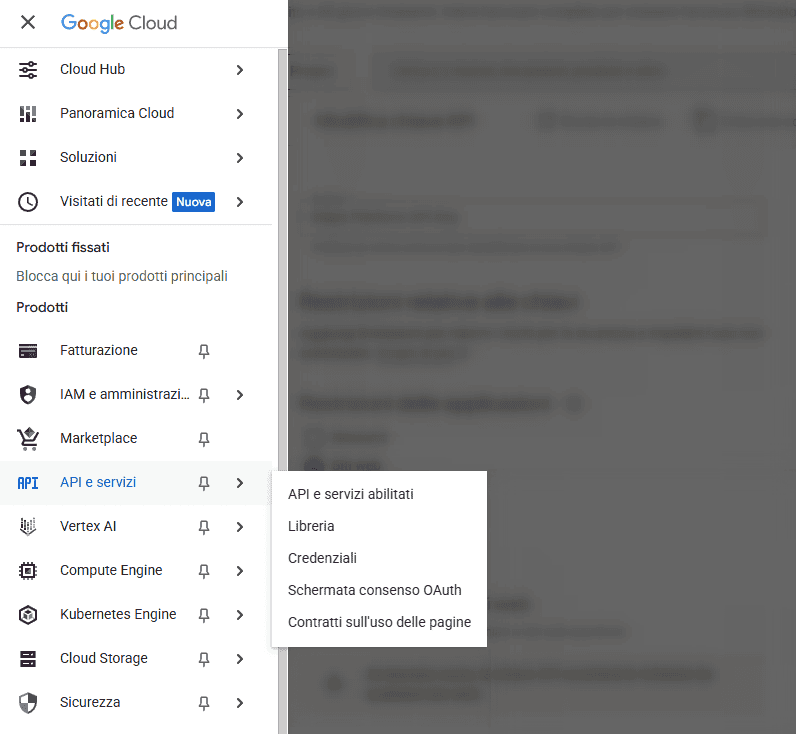796x734 pixels.
Task: Open Libreria from the submenu
Action: [x=379, y=526]
